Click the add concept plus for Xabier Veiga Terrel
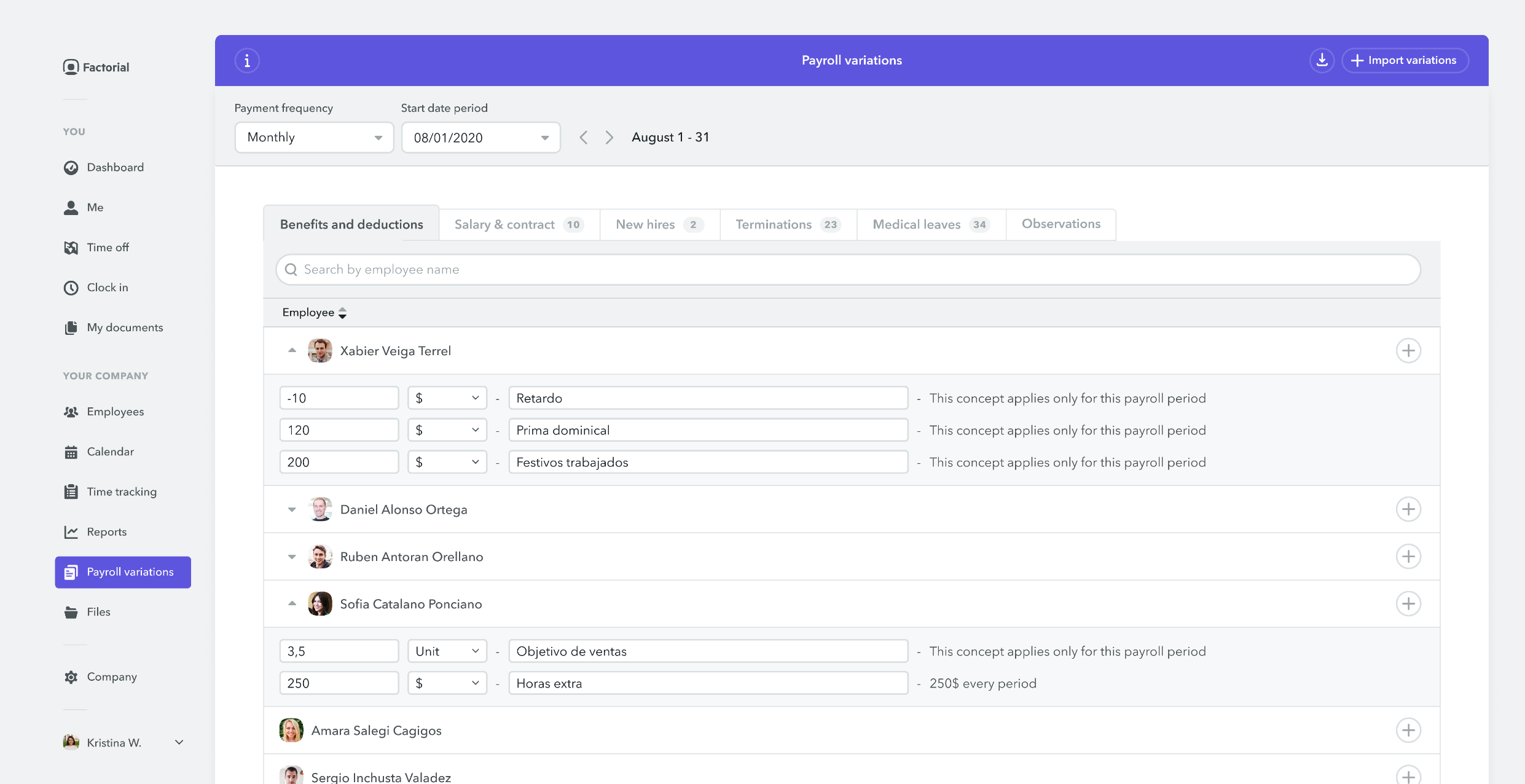1525x784 pixels. point(1408,351)
